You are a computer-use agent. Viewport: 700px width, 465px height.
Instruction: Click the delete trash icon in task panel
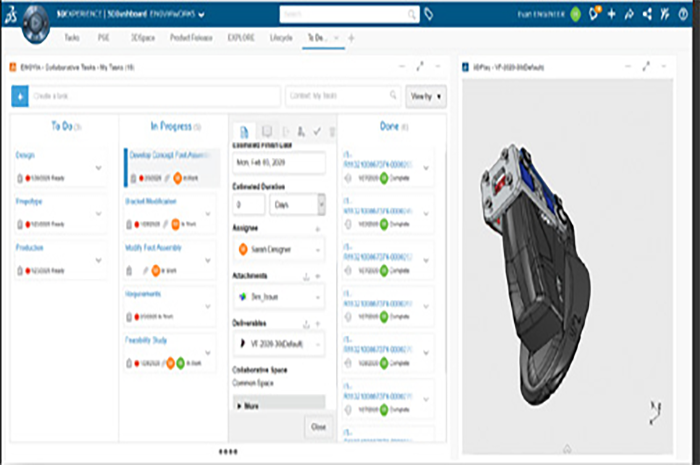[x=332, y=131]
